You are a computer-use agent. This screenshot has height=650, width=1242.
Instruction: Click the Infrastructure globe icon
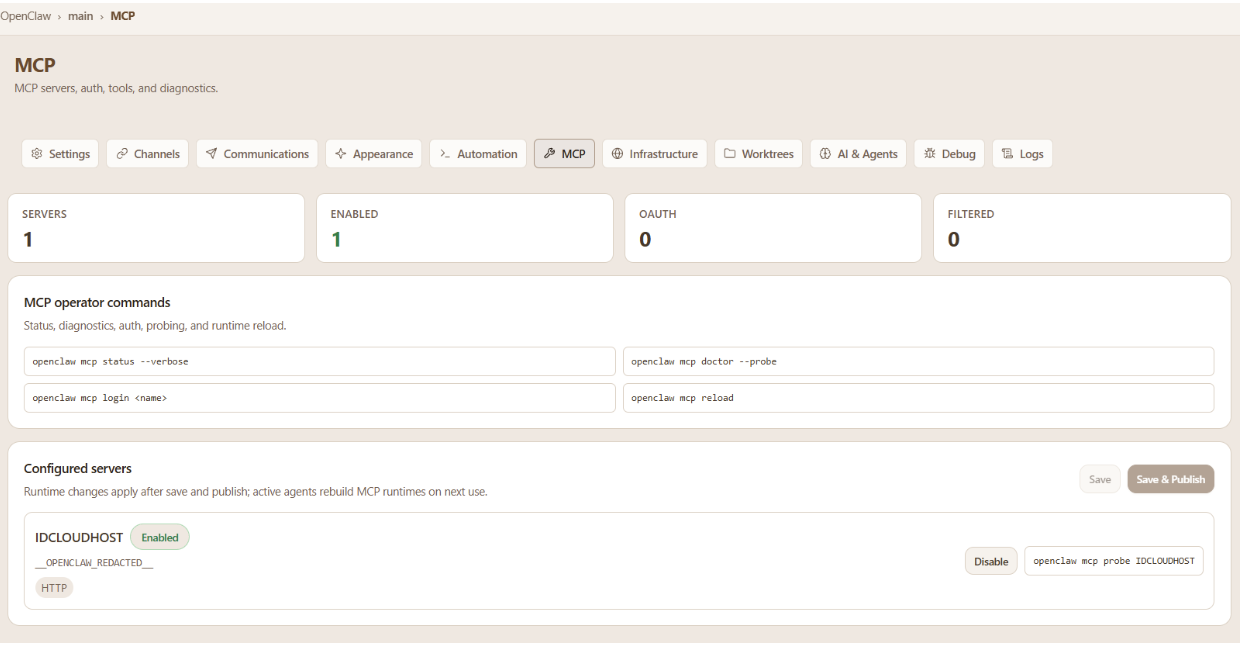click(617, 154)
